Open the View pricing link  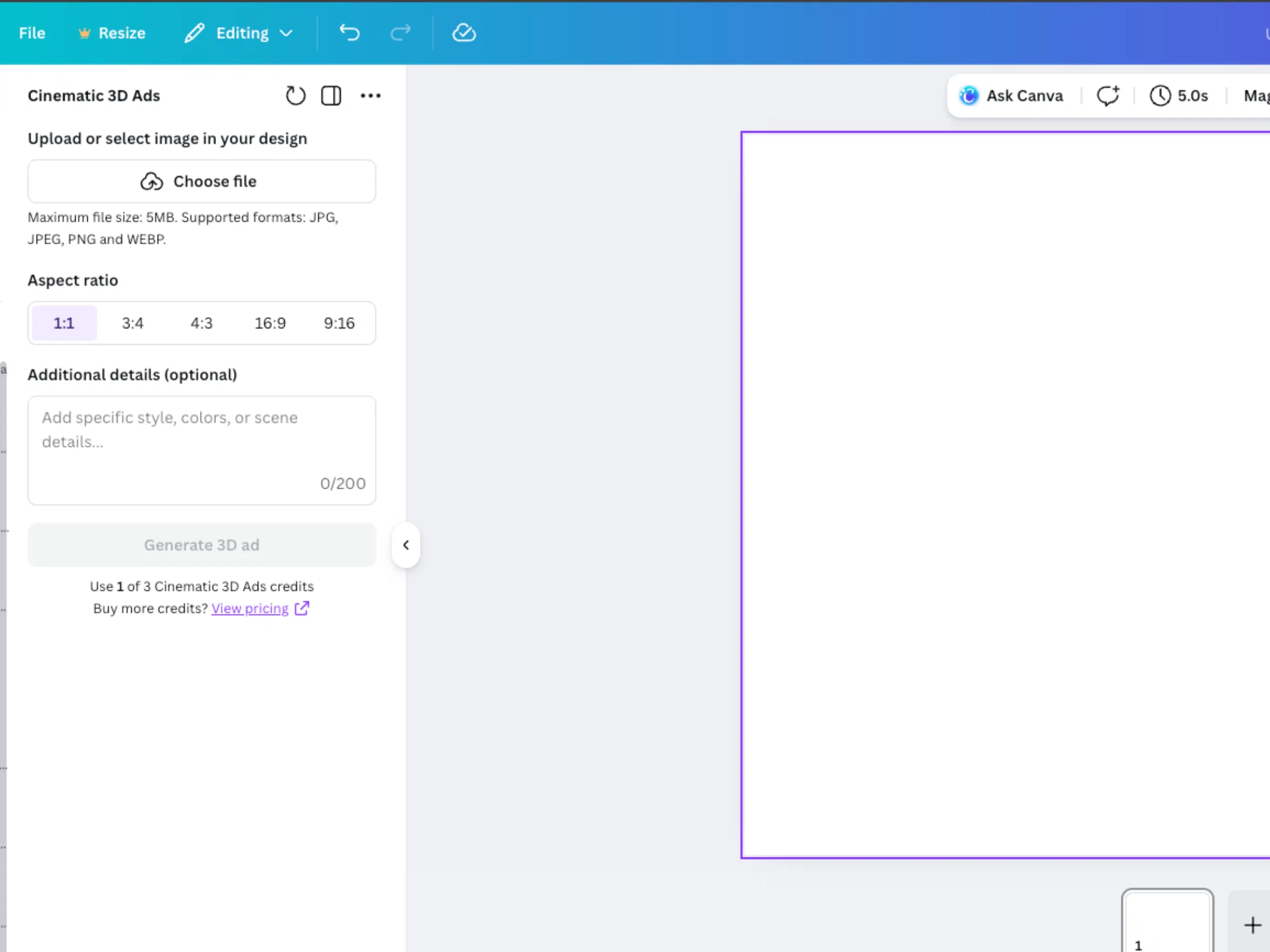tap(250, 608)
